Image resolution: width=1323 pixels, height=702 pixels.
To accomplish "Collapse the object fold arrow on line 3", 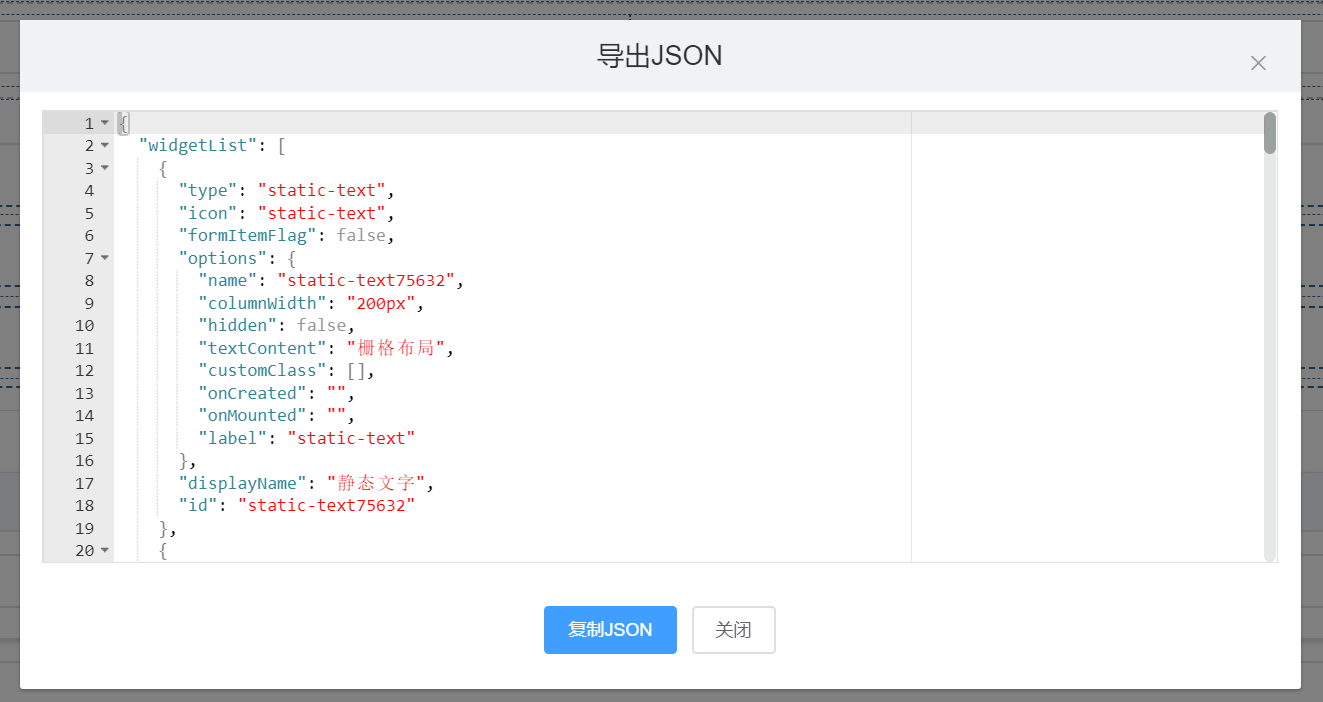I will pyautogui.click(x=105, y=168).
